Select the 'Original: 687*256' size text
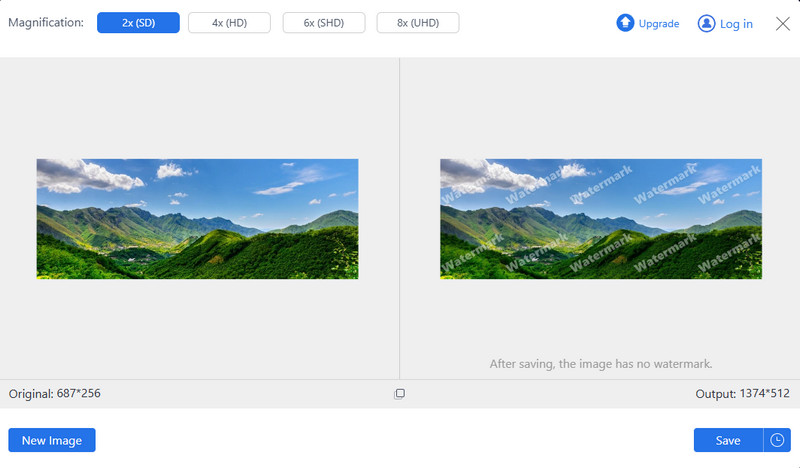800x468 pixels. (55, 393)
